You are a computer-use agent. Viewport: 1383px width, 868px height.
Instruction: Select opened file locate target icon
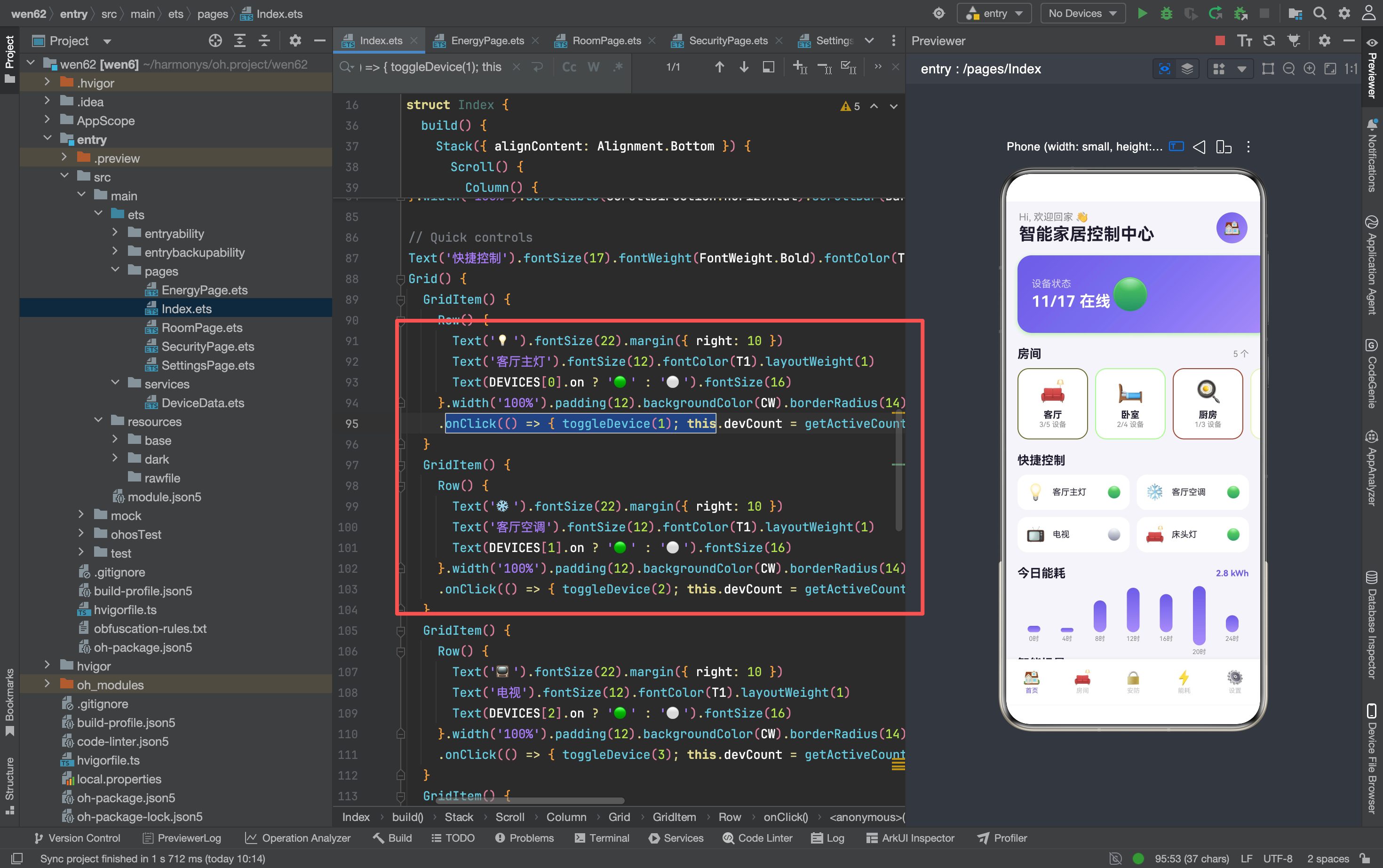pos(215,41)
